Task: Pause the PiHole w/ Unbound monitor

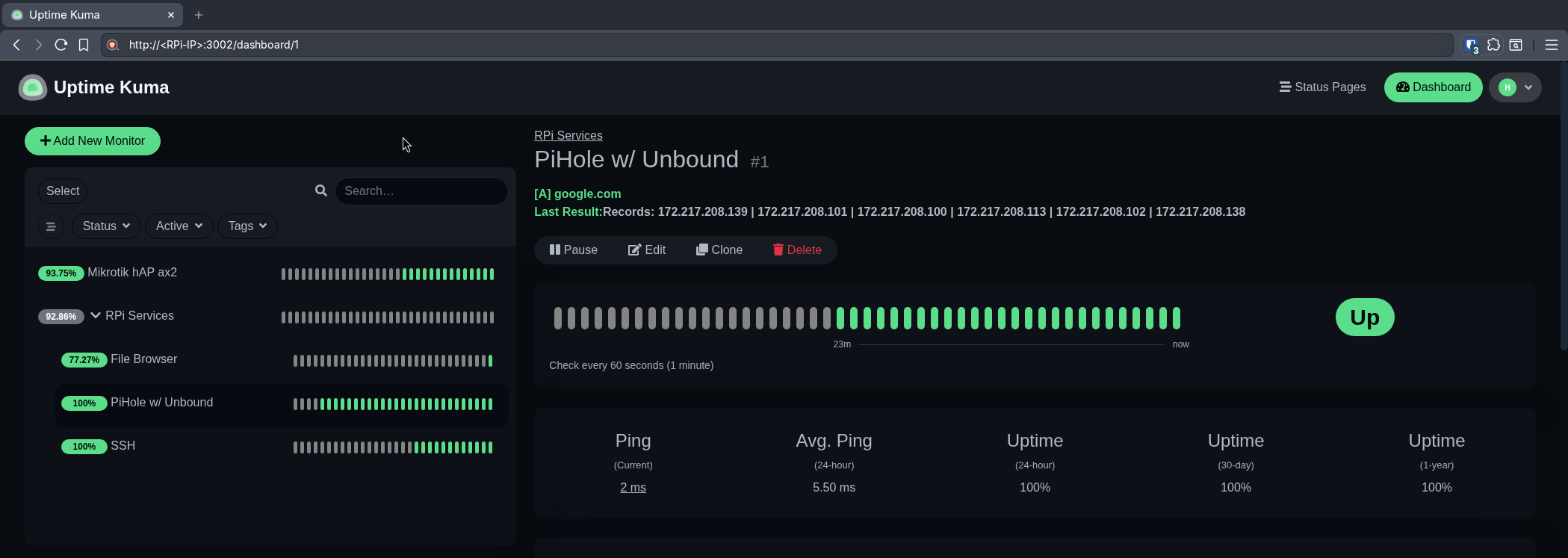Action: tap(573, 249)
